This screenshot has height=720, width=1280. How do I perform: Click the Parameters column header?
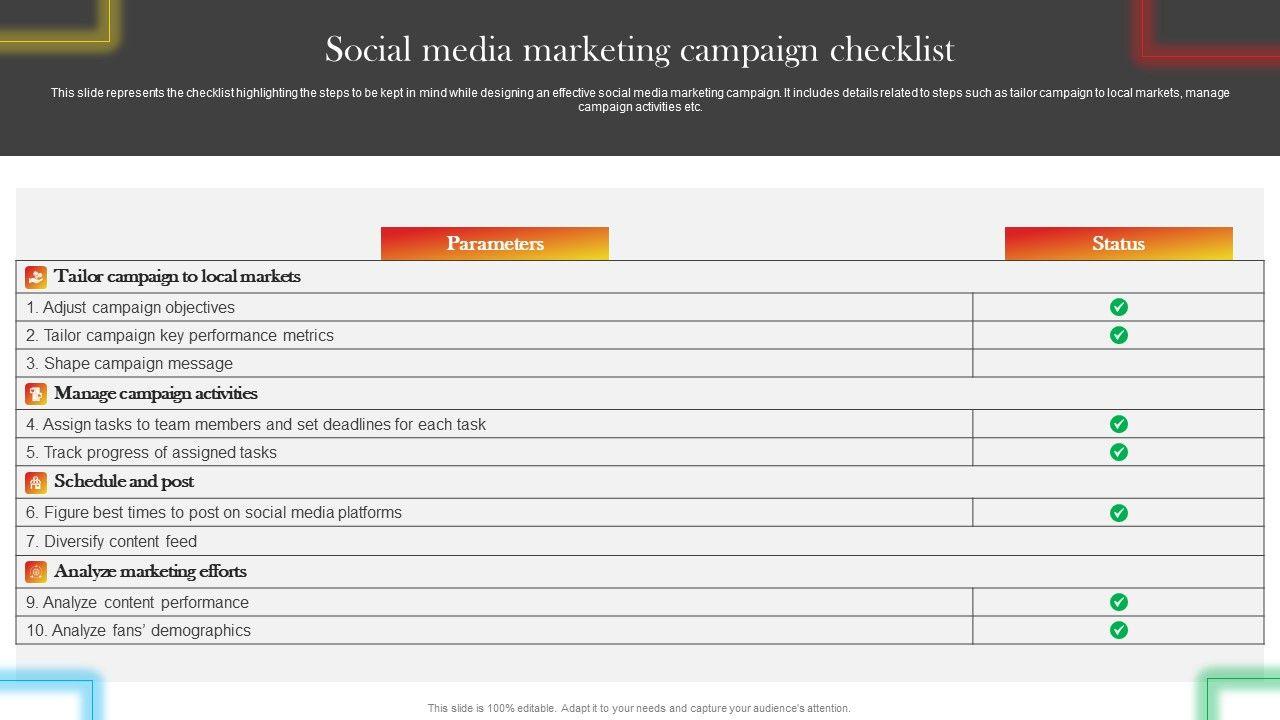click(x=495, y=244)
